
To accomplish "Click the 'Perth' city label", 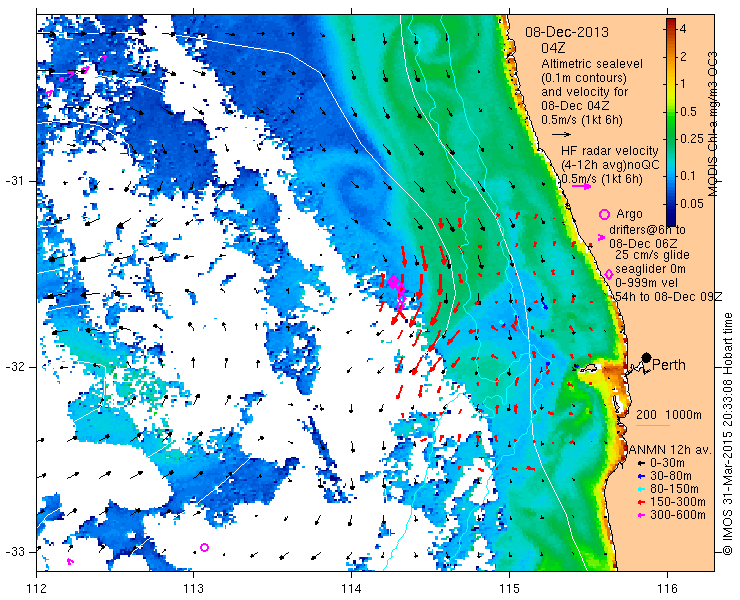I will (669, 365).
